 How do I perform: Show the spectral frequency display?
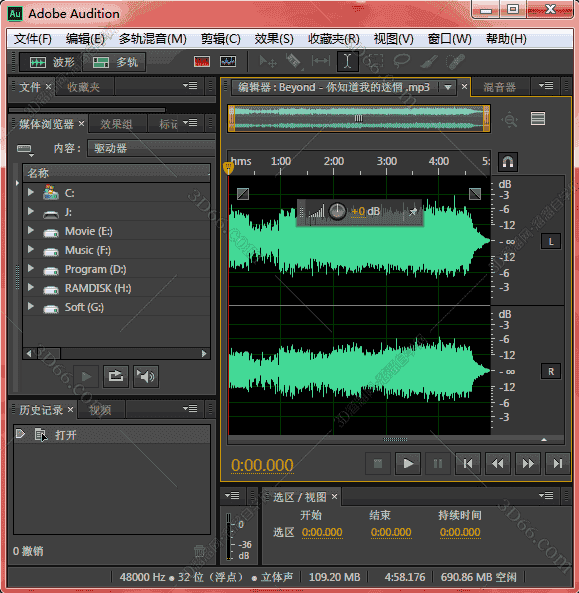click(x=202, y=61)
